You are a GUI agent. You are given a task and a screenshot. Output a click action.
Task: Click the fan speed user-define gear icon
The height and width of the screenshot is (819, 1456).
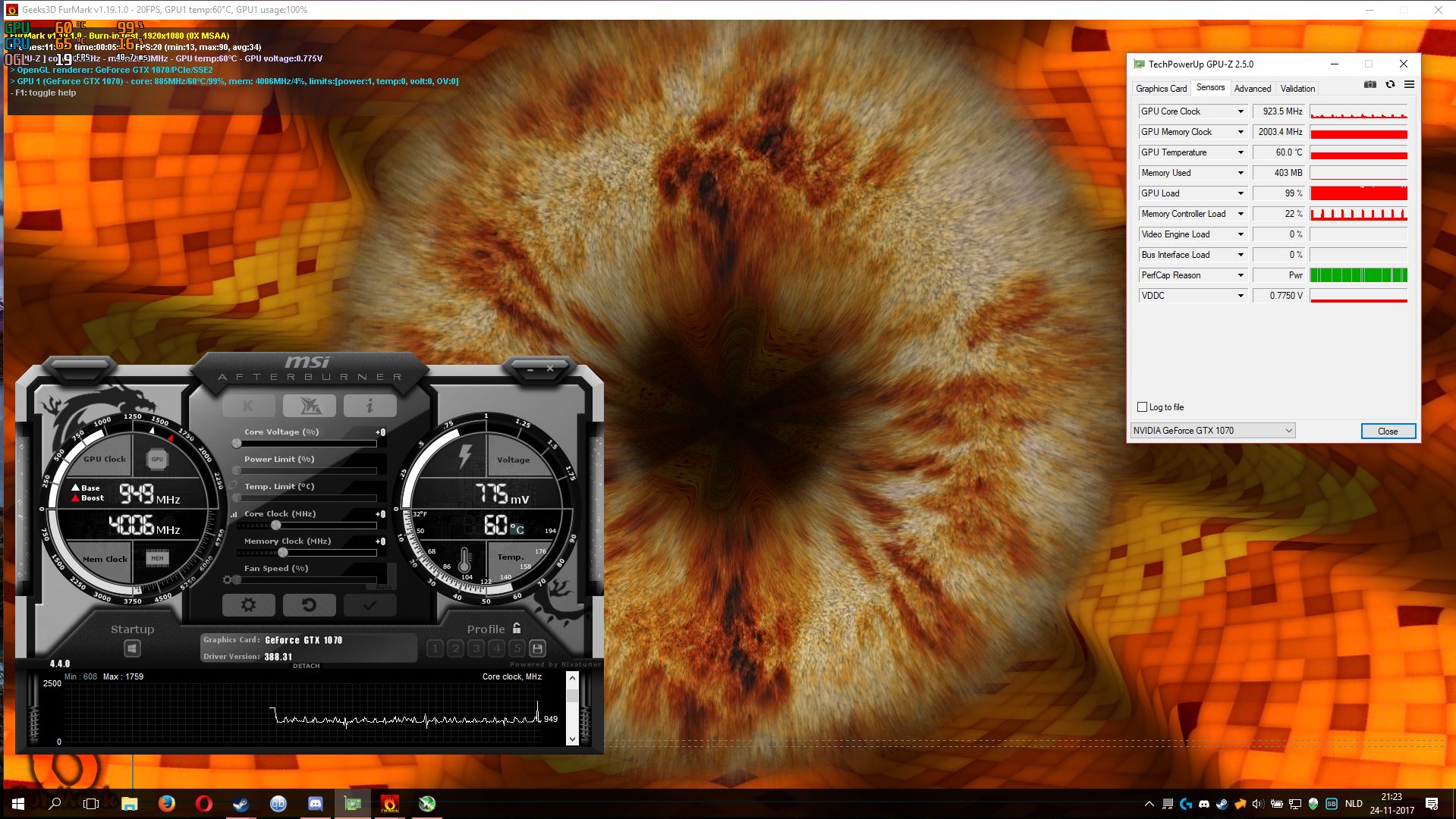pyautogui.click(x=227, y=580)
